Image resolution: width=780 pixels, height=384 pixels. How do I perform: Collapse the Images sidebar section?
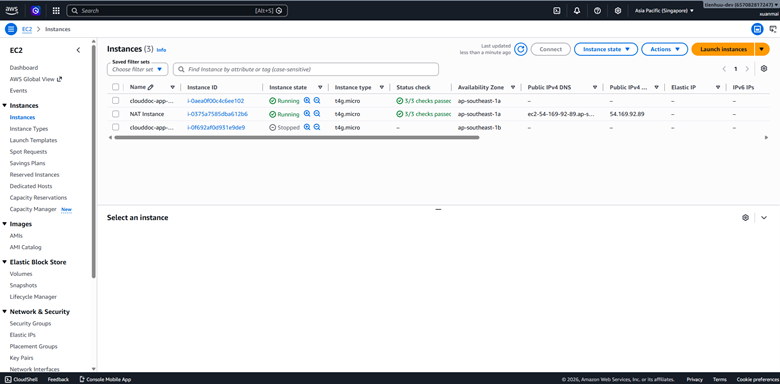click(4, 224)
